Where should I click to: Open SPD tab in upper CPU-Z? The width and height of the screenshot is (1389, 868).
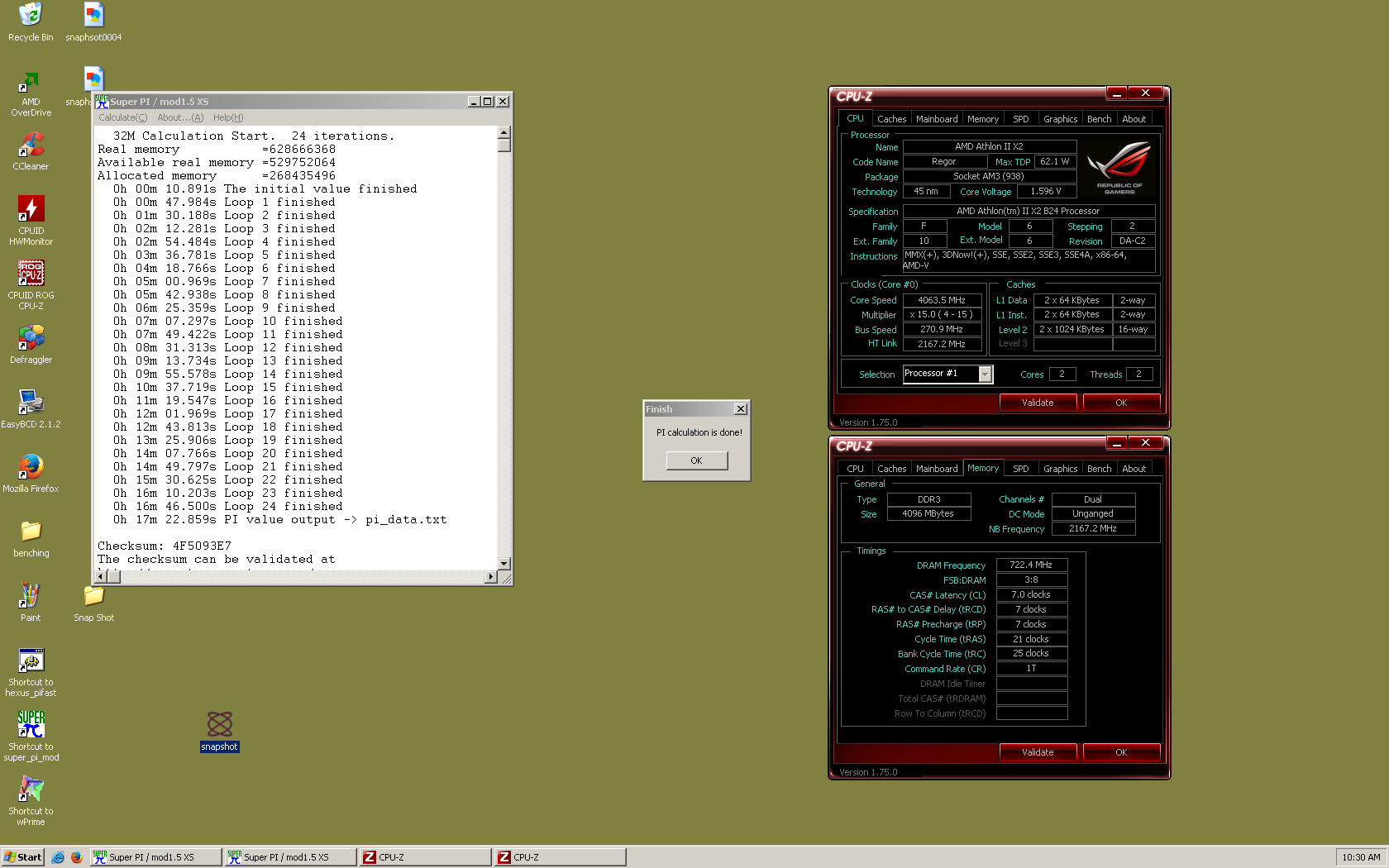(1021, 119)
